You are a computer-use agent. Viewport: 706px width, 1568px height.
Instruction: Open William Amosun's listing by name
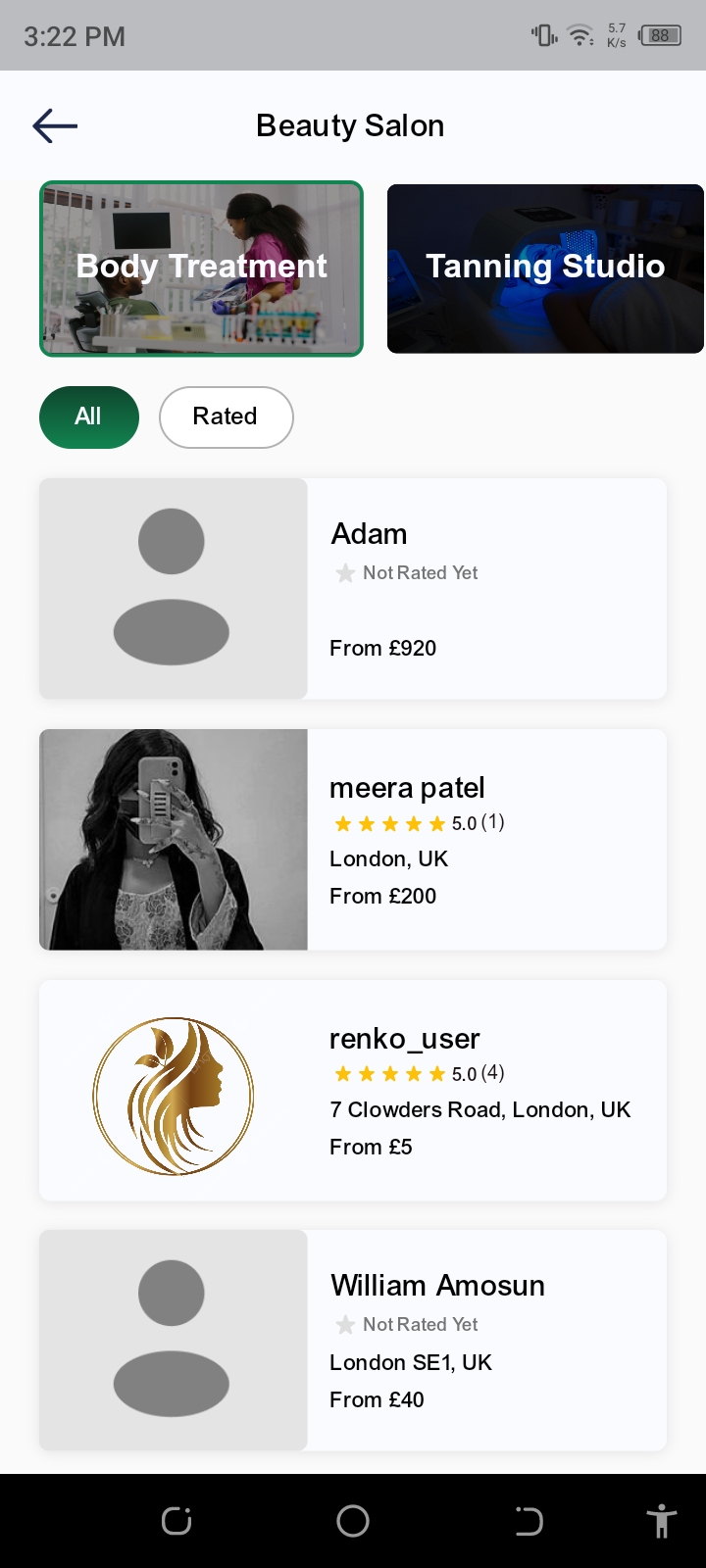[x=437, y=1286]
